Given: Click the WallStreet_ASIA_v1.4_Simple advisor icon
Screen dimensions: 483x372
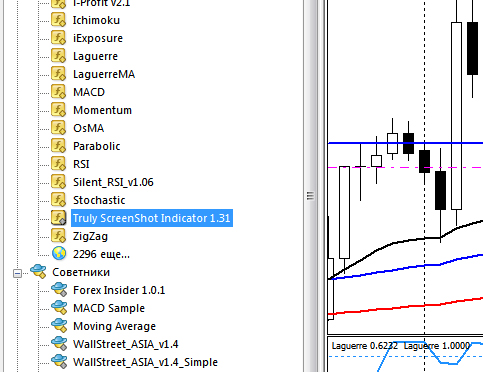Looking at the screenshot, I should click(59, 362).
